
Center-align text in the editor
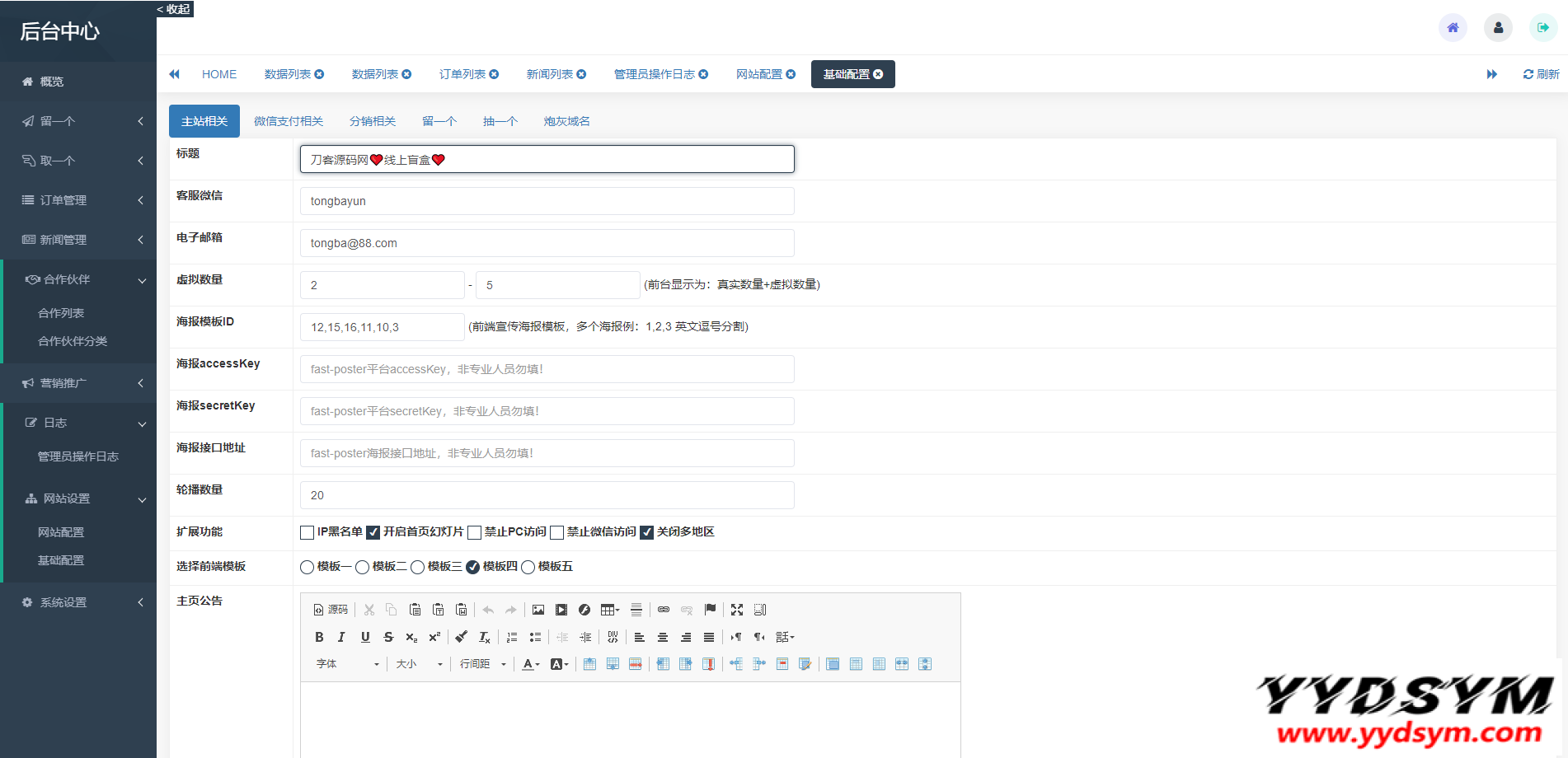tap(662, 637)
